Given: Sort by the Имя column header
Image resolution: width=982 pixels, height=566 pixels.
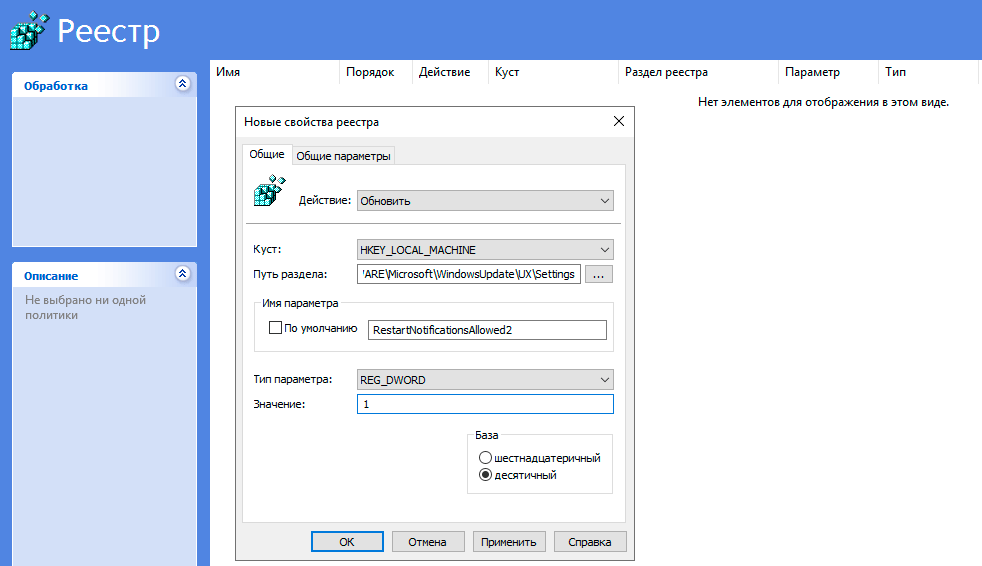Looking at the screenshot, I should tap(274, 72).
